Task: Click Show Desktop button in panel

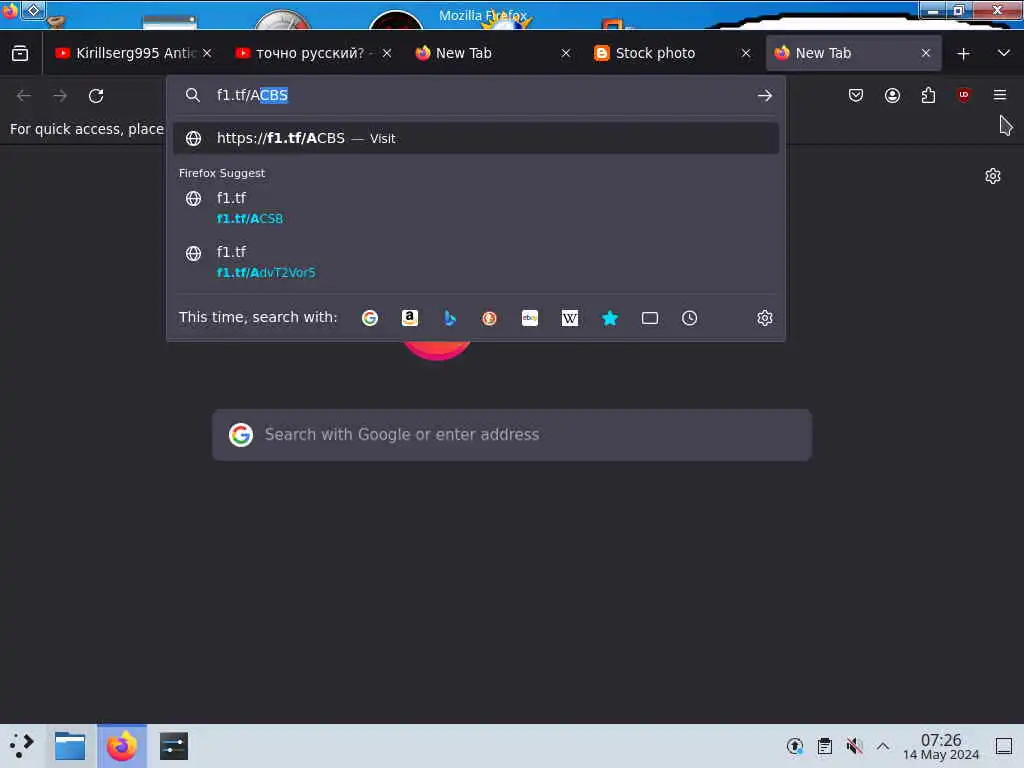Action: point(1004,746)
